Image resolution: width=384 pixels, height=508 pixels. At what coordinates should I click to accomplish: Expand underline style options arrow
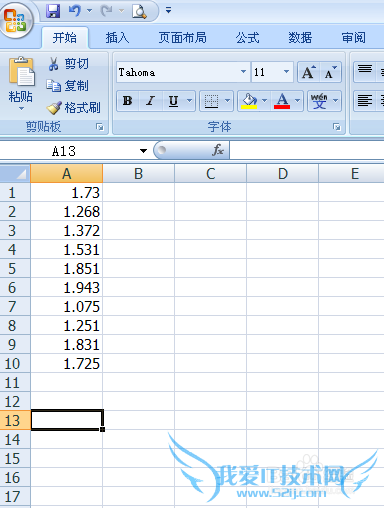tap(189, 101)
